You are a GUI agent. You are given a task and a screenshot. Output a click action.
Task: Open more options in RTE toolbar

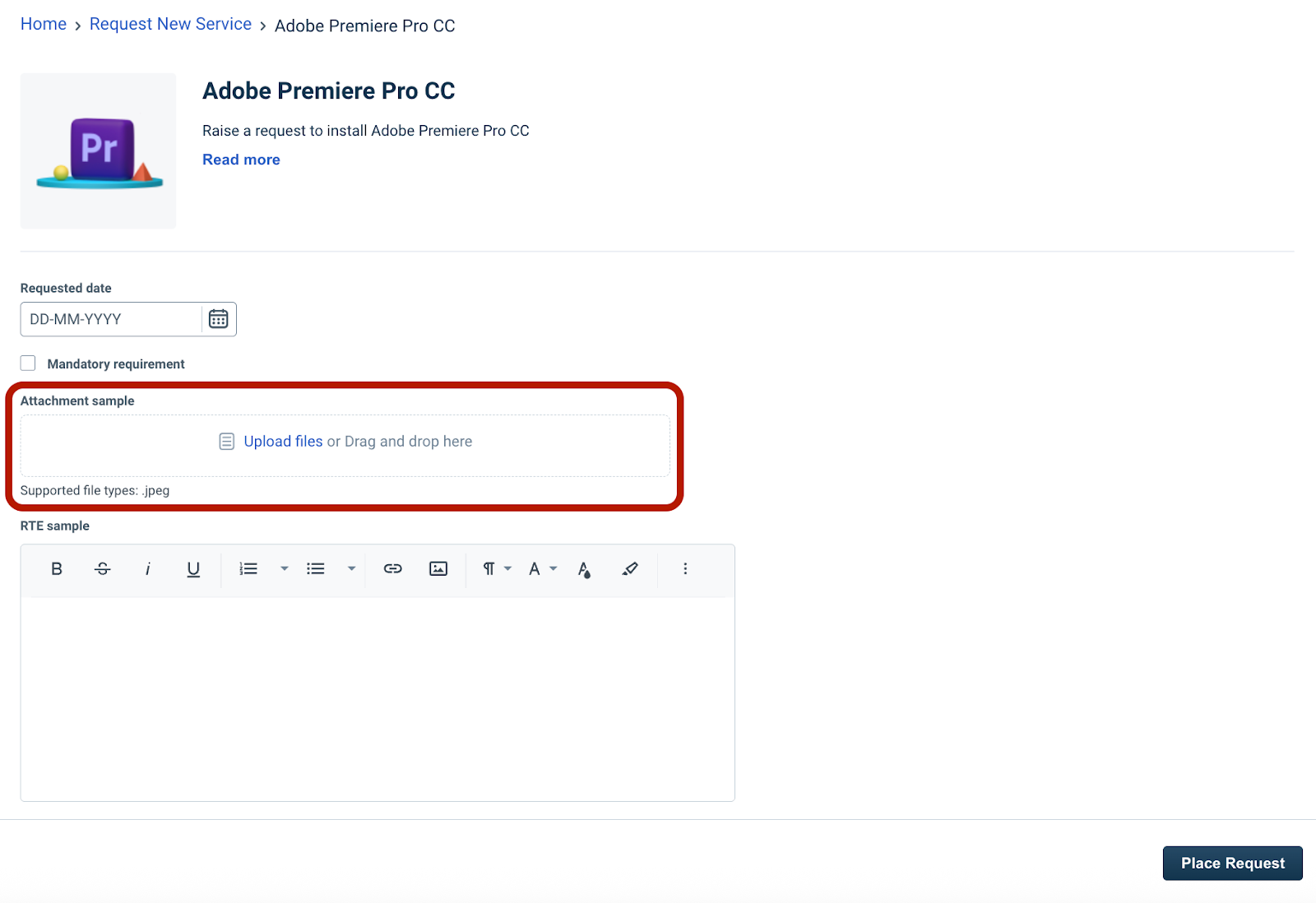click(685, 568)
